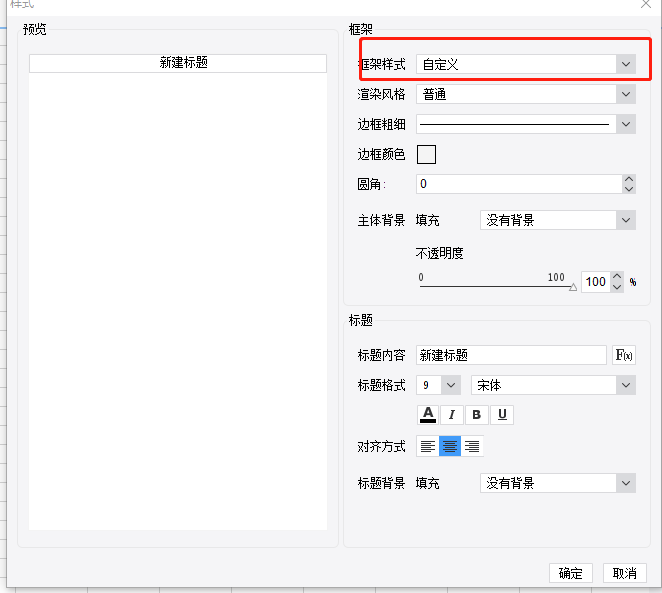Decrease the 圆角 value with down arrow
The height and width of the screenshot is (593, 662).
pyautogui.click(x=629, y=189)
